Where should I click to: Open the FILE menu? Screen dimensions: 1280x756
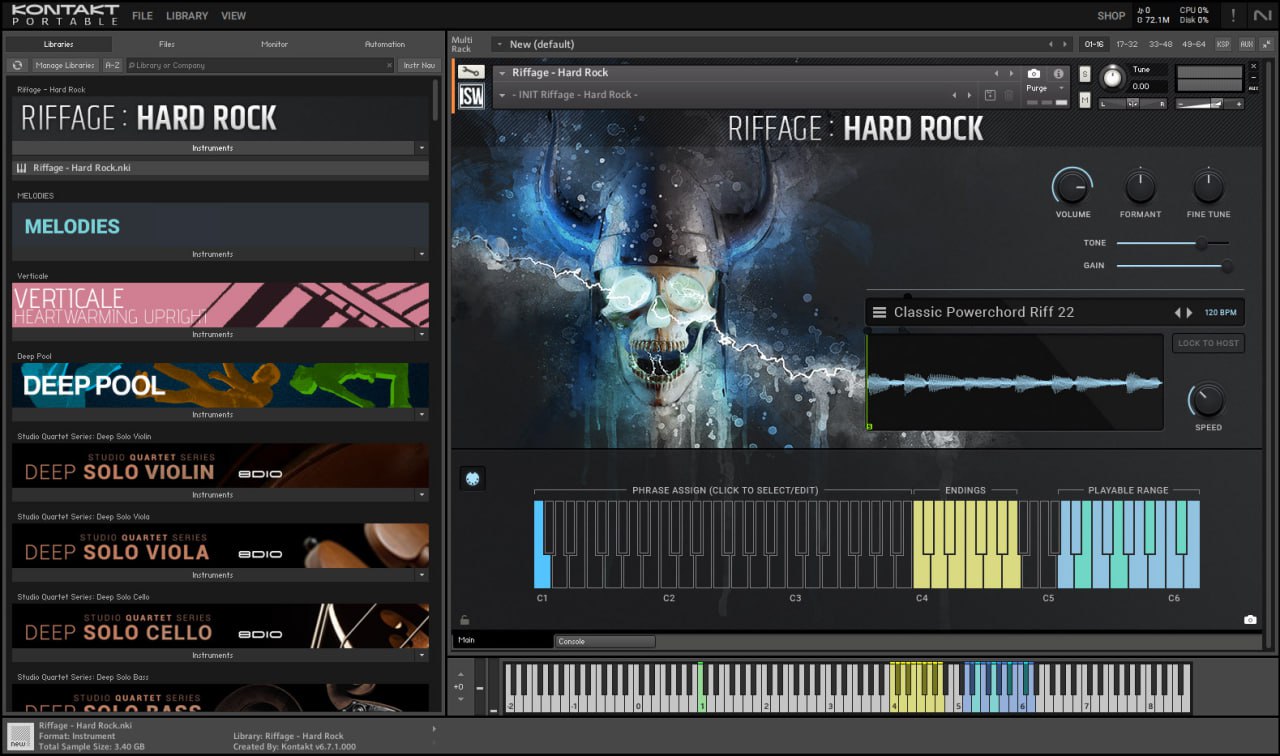pyautogui.click(x=142, y=16)
